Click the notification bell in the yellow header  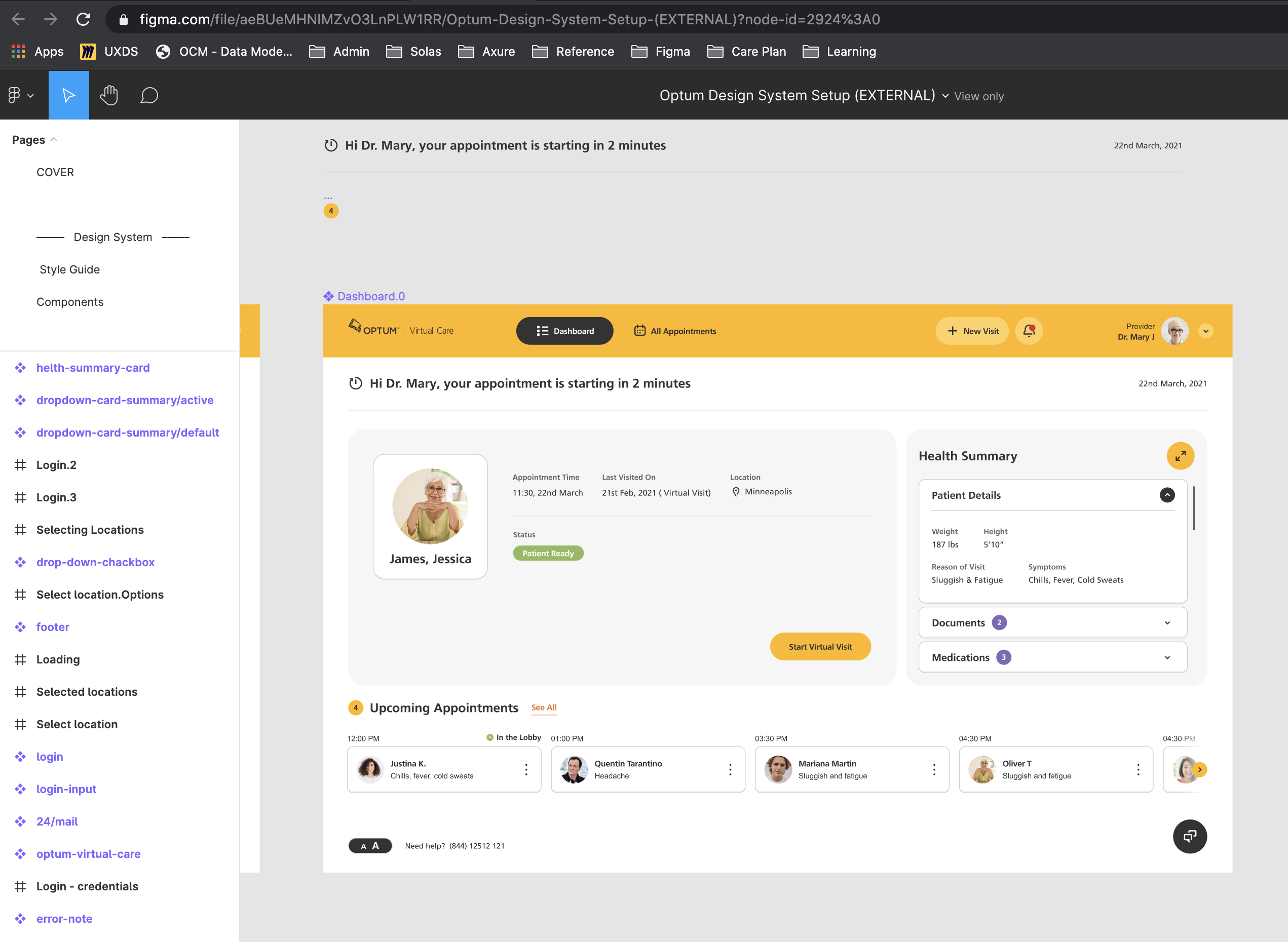pos(1029,331)
